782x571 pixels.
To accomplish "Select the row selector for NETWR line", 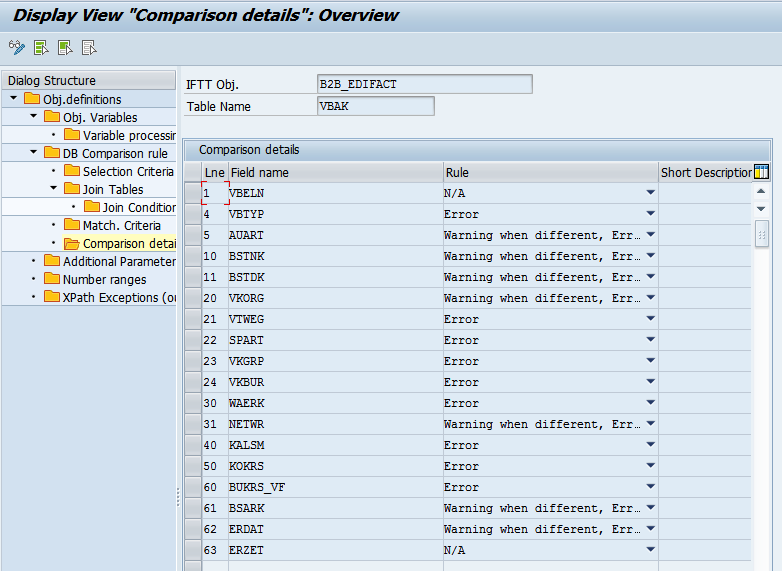I will click(192, 424).
